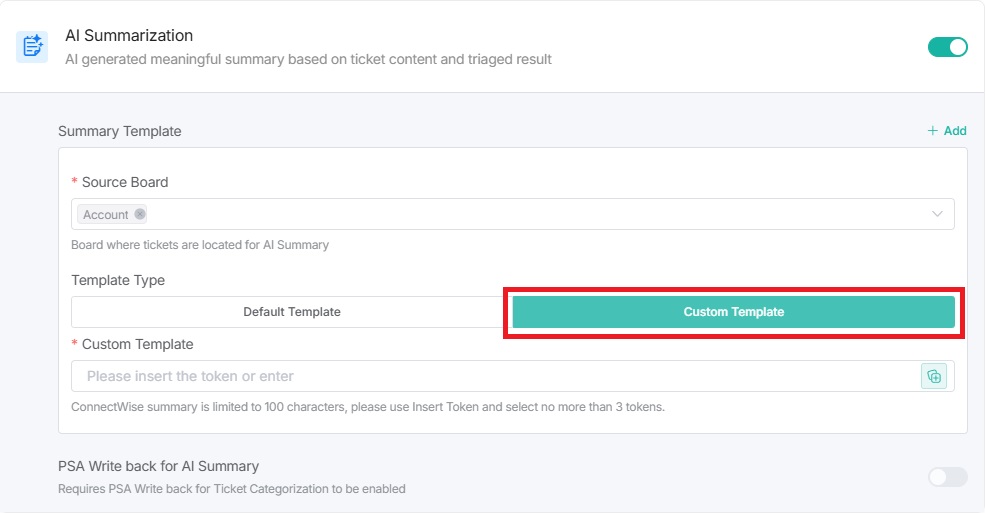Select the Custom Template tab
This screenshot has height=513, width=985.
tap(733, 312)
